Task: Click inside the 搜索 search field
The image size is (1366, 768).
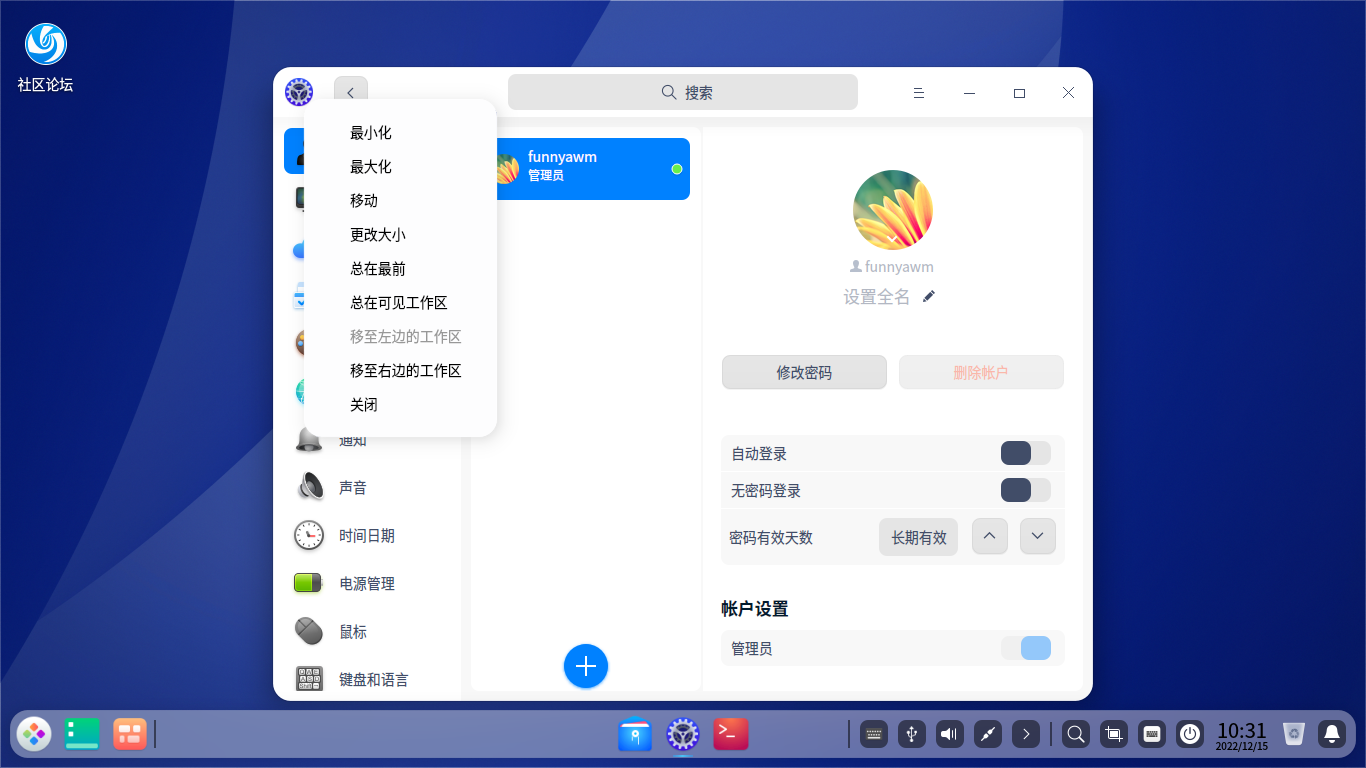Action: [x=683, y=91]
